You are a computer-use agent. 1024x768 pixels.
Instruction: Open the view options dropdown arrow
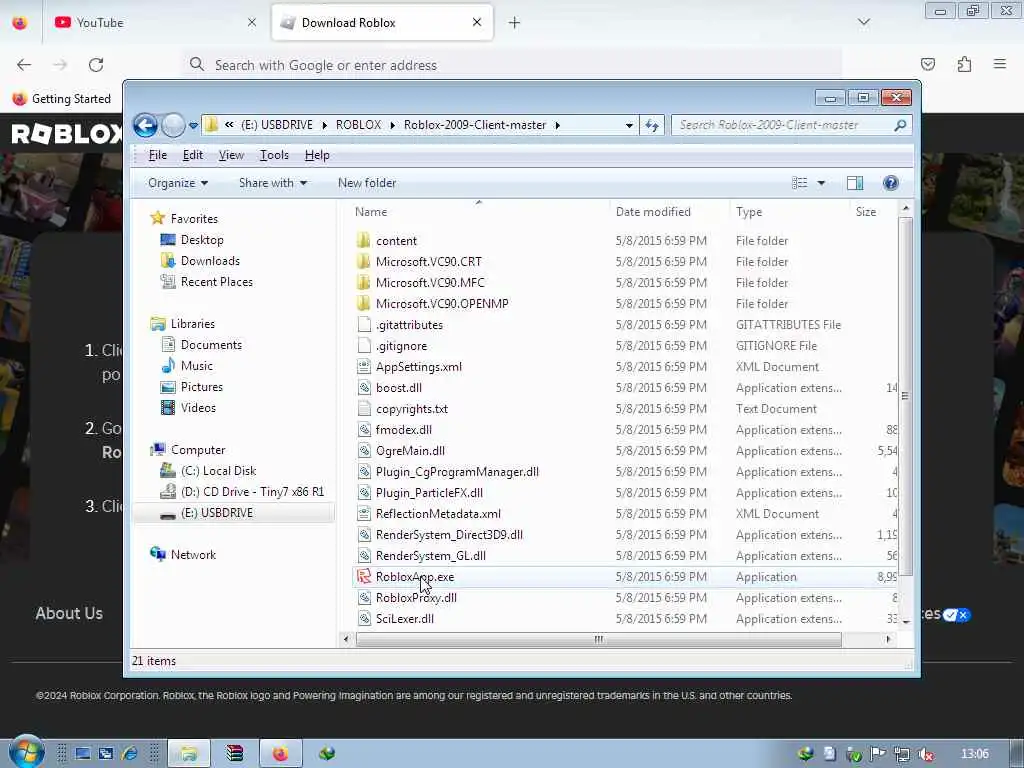pyautogui.click(x=821, y=183)
